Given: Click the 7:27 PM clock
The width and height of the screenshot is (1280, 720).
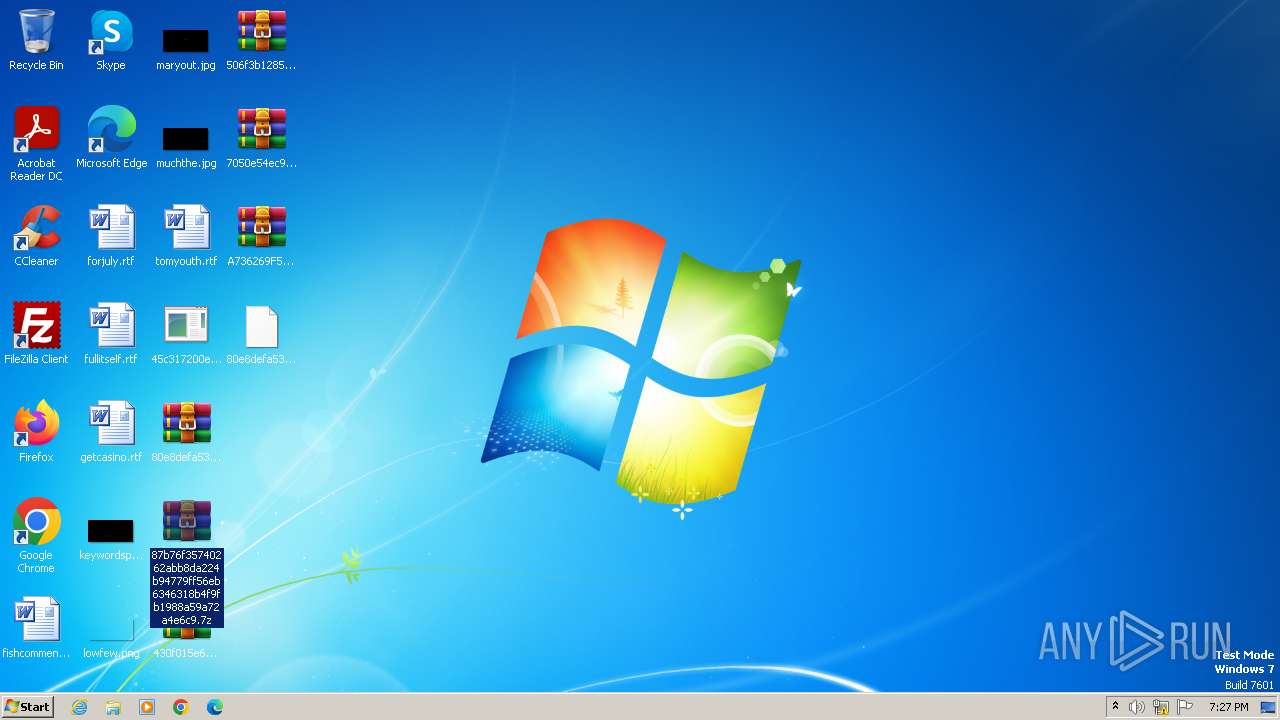Looking at the screenshot, I should point(1228,707).
